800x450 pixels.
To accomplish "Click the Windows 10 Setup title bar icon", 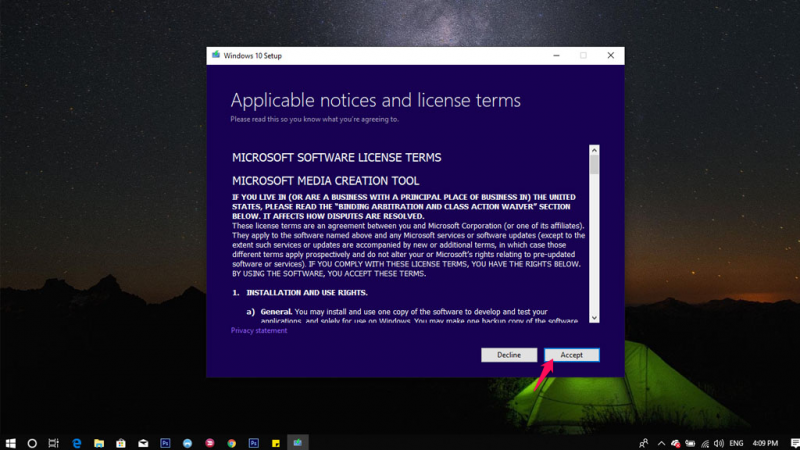I will coord(214,56).
